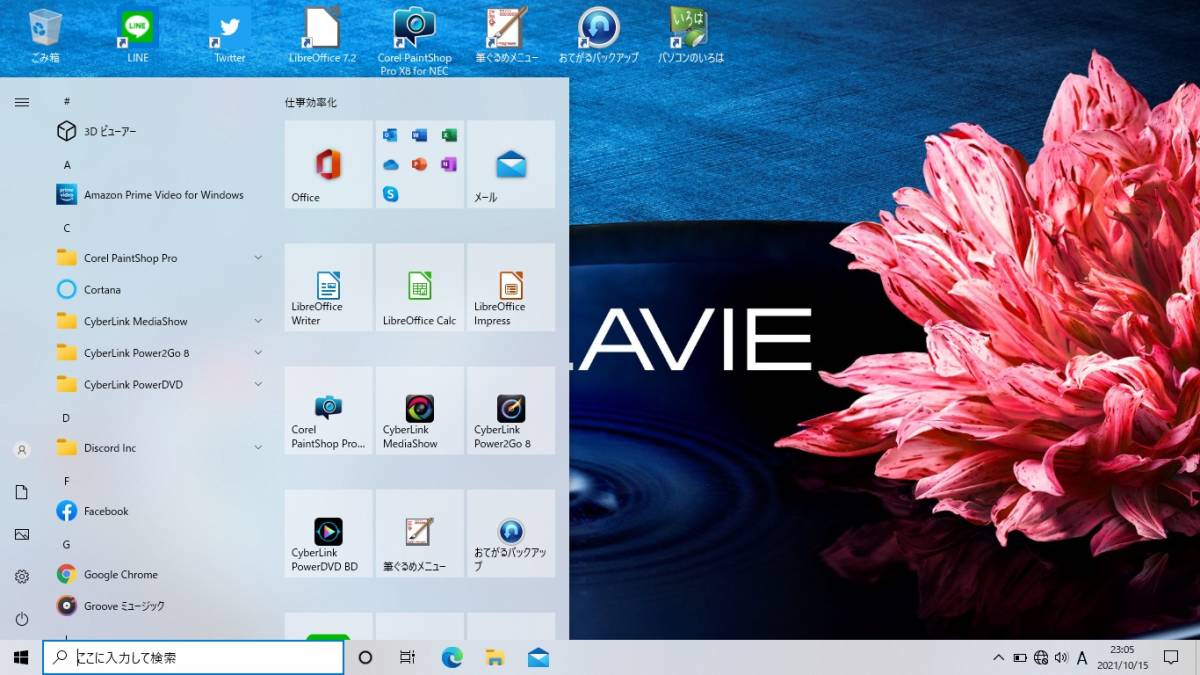Open Power options in Start sidebar
This screenshot has height=675, width=1200.
coord(22,618)
